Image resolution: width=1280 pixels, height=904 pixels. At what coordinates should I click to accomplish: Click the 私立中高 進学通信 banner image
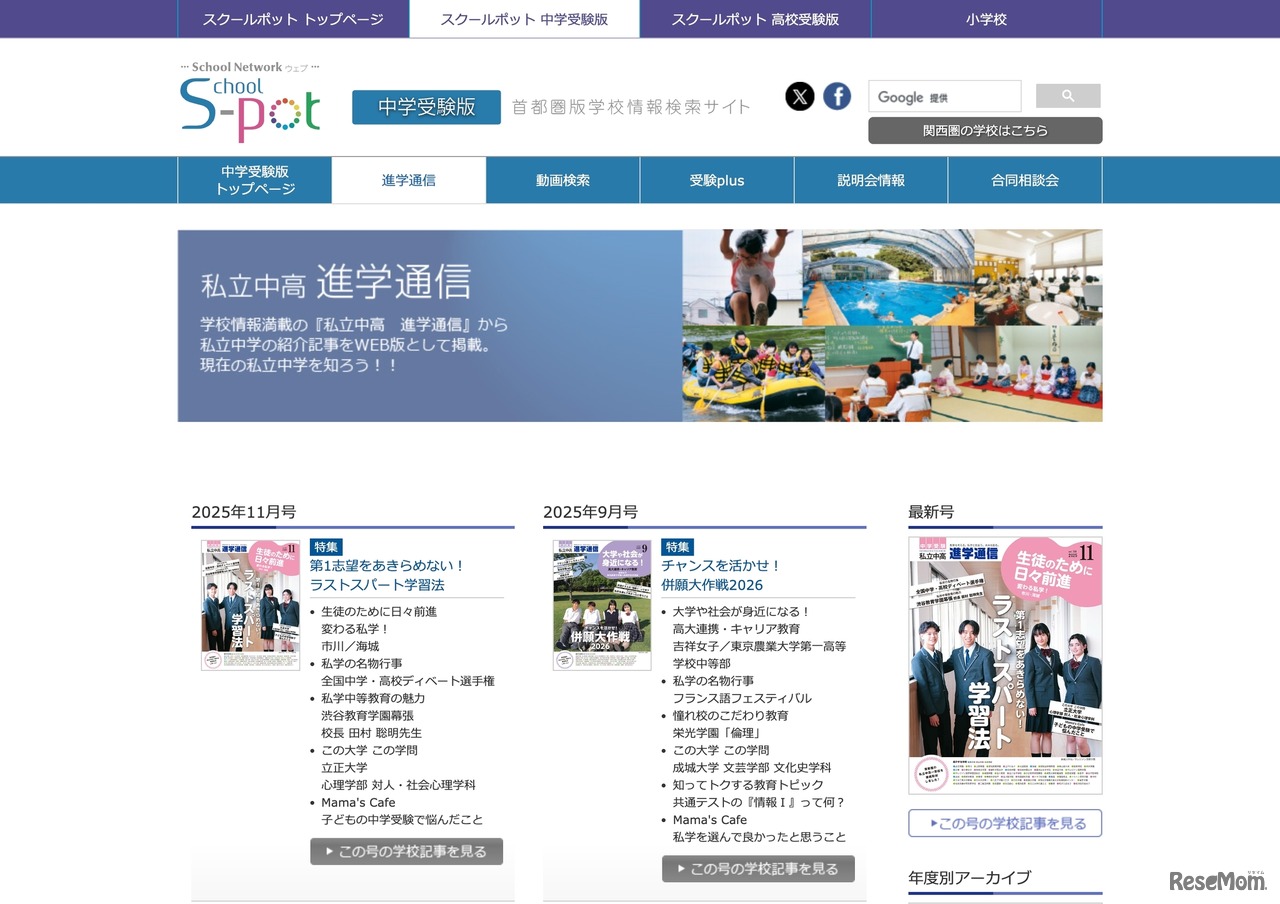point(639,325)
